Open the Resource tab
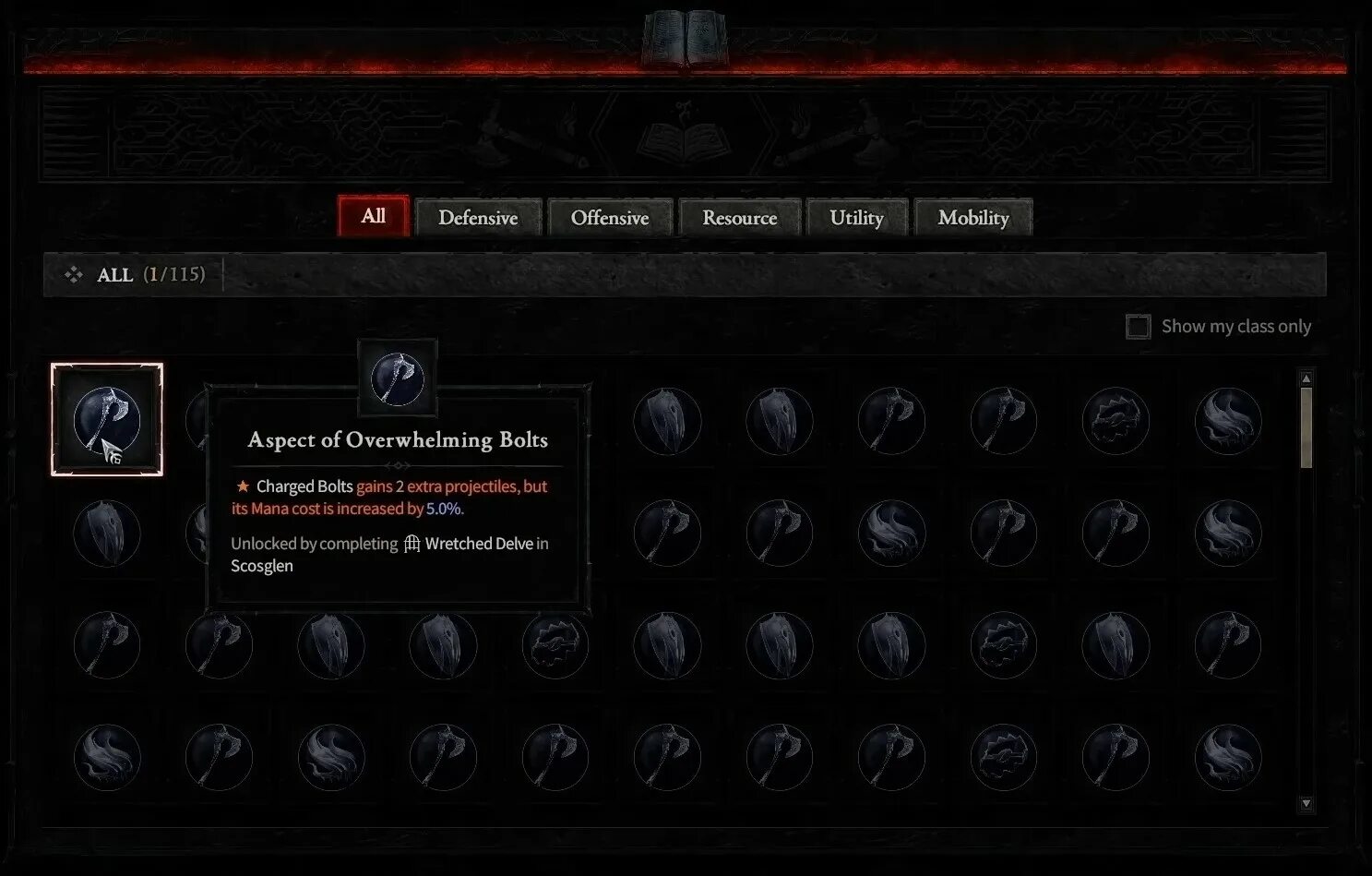The height and width of the screenshot is (876, 1372). 740,218
